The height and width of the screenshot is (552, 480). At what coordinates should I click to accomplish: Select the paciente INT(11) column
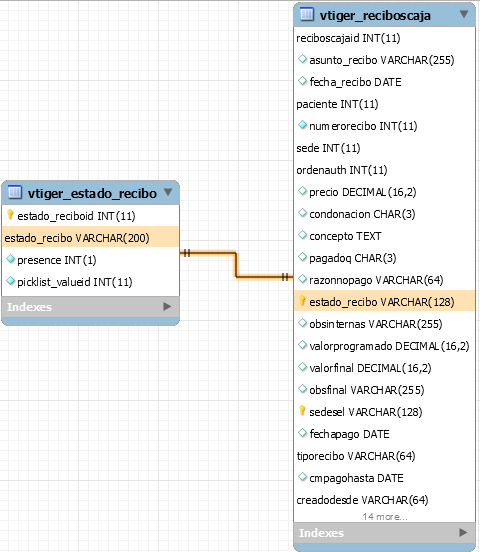coord(385,104)
